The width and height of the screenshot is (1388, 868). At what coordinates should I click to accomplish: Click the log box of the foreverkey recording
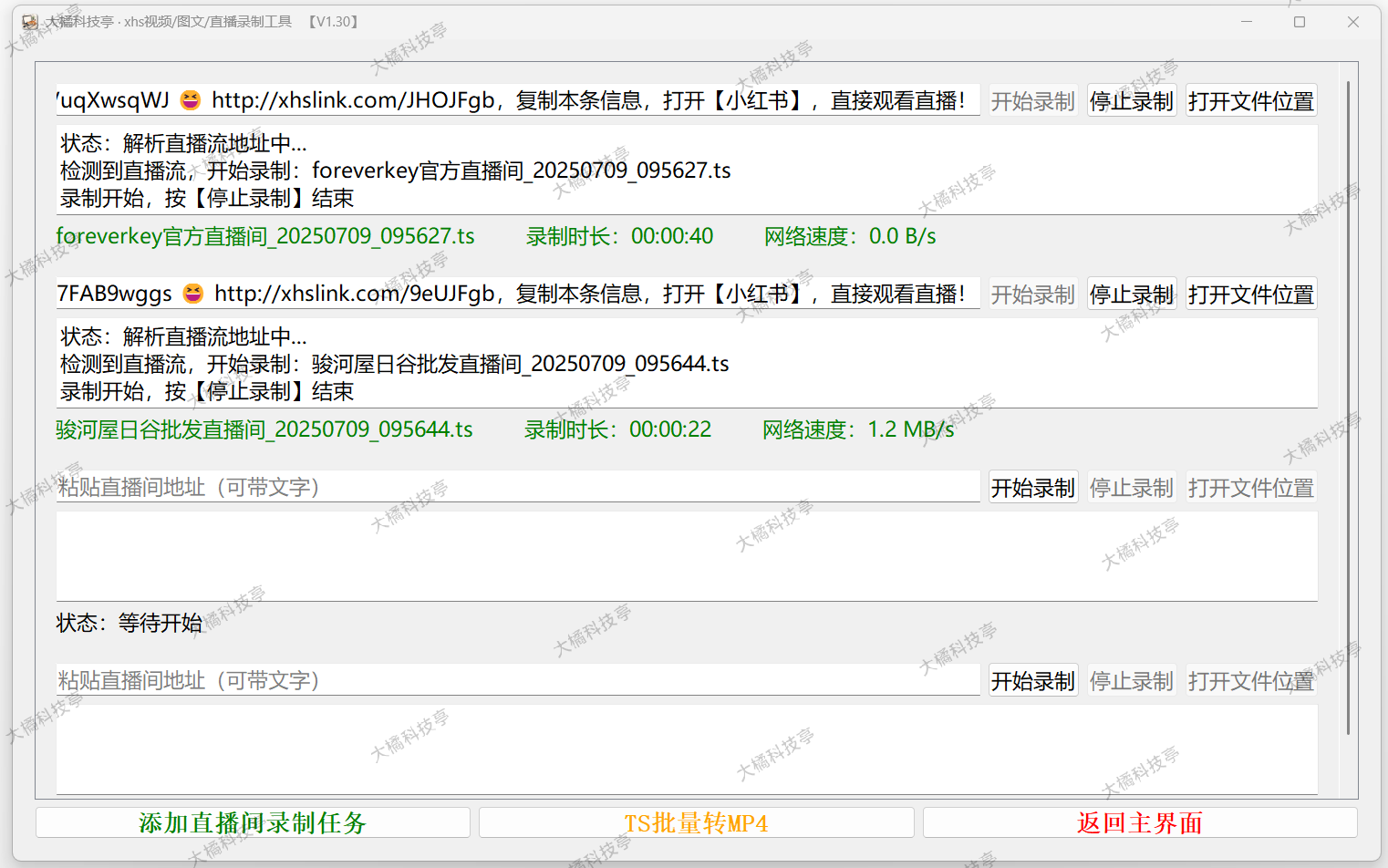687,170
